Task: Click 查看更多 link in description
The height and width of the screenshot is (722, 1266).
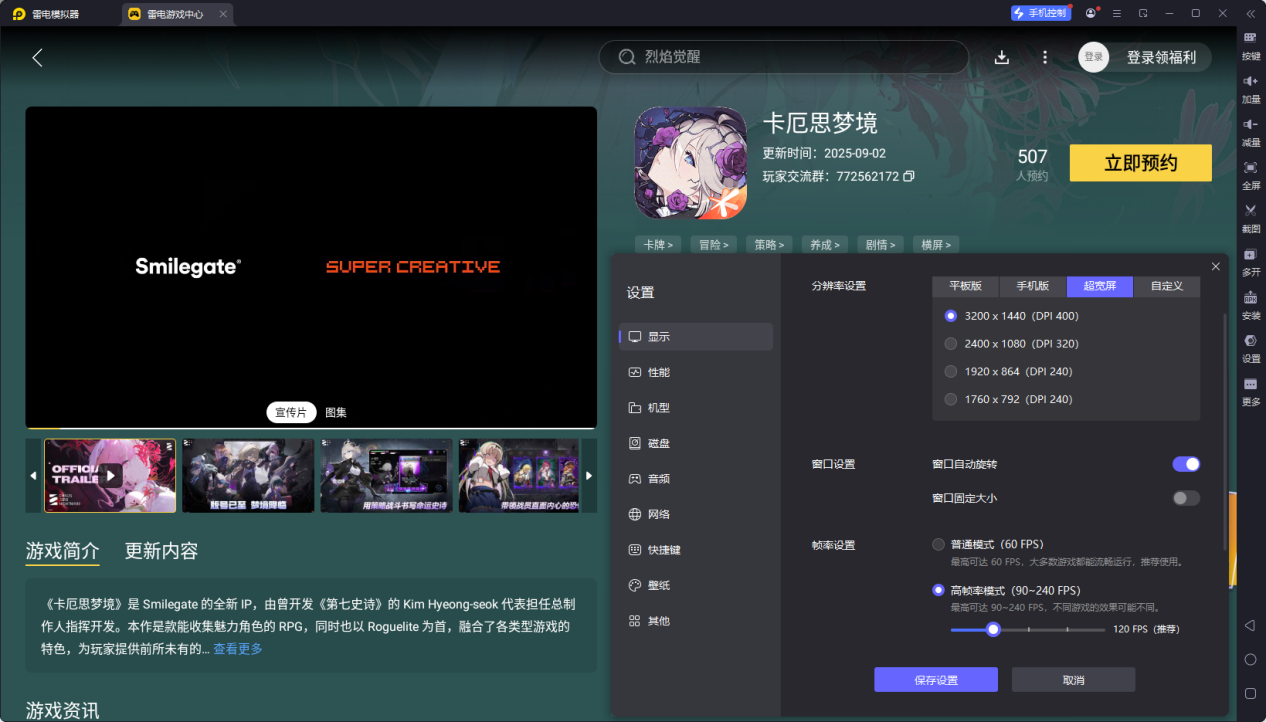Action: point(237,649)
